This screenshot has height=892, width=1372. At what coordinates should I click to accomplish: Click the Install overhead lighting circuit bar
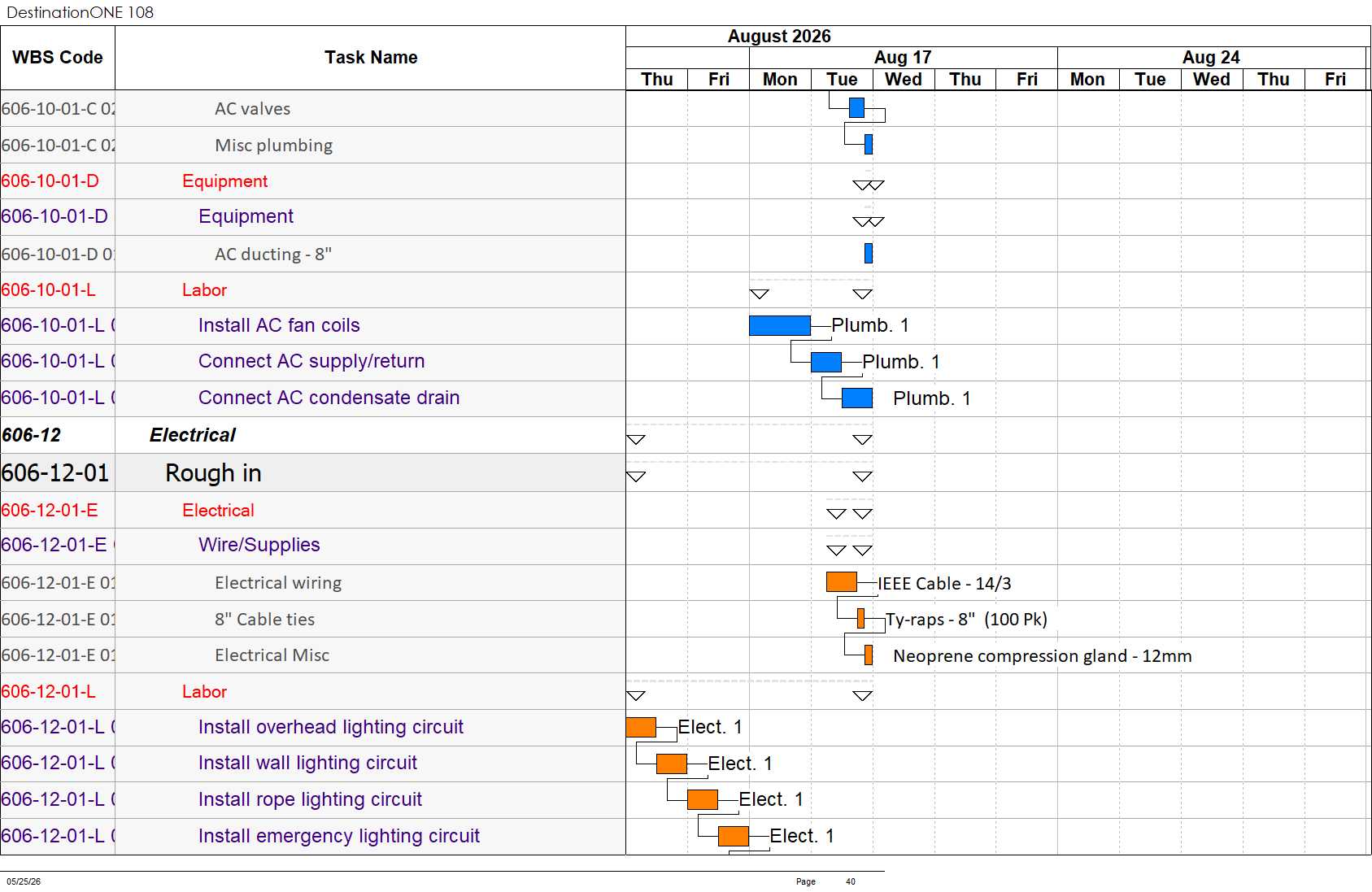click(x=641, y=727)
